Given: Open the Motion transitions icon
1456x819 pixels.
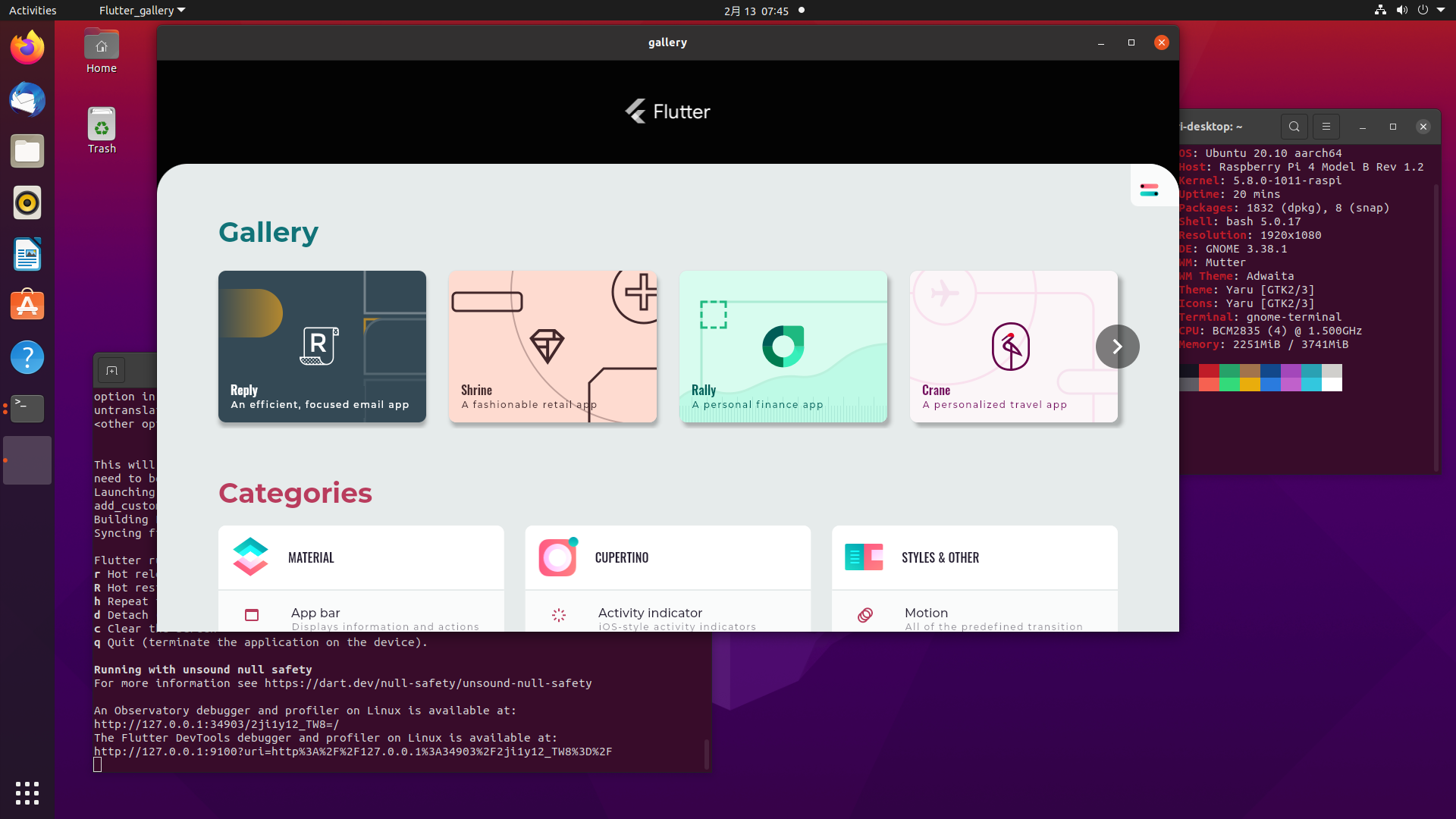Looking at the screenshot, I should [x=864, y=615].
